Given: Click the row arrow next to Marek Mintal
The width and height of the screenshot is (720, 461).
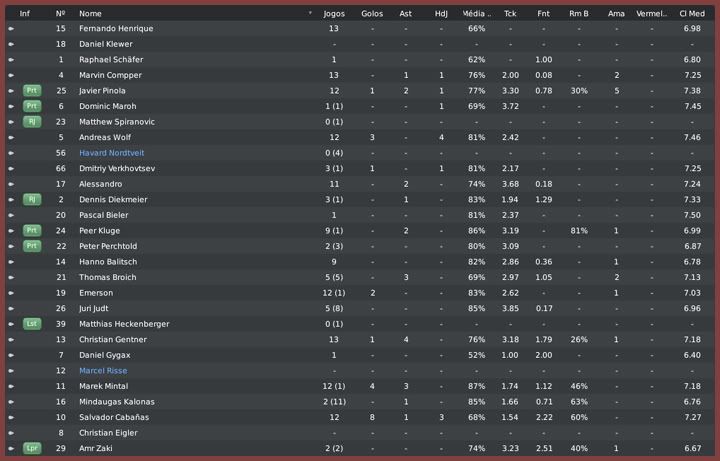Looking at the screenshot, I should 11,386.
